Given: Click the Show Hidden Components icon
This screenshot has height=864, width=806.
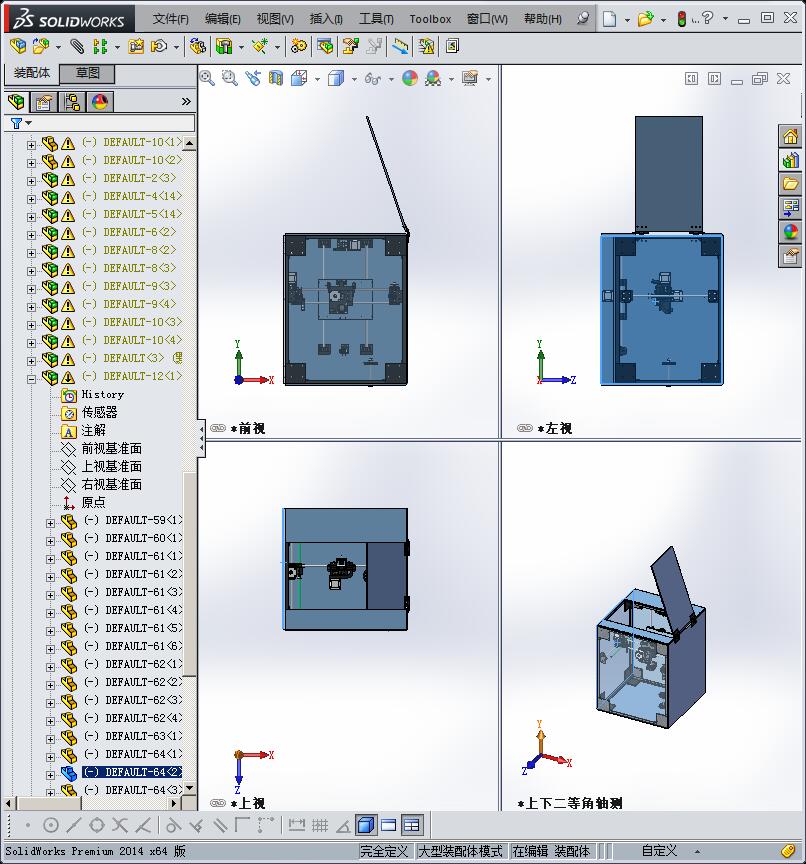Looking at the screenshot, I should [197, 46].
